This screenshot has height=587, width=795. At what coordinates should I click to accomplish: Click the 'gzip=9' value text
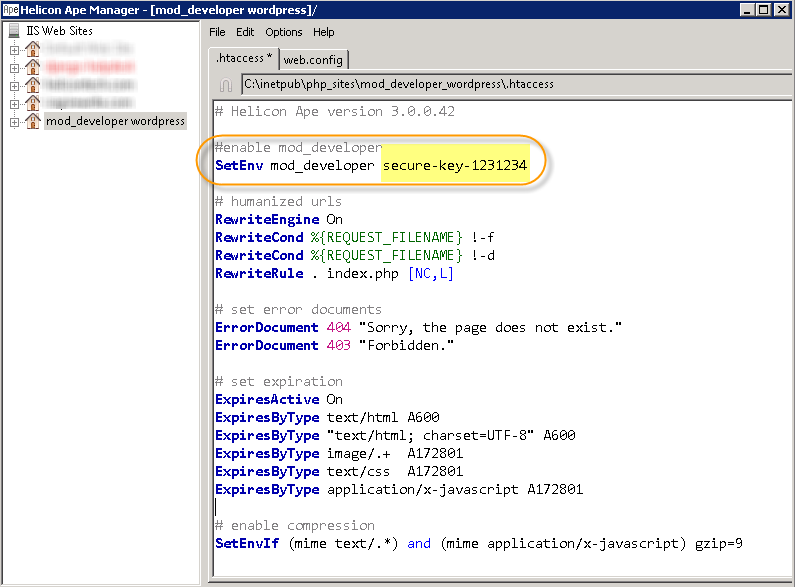point(718,543)
